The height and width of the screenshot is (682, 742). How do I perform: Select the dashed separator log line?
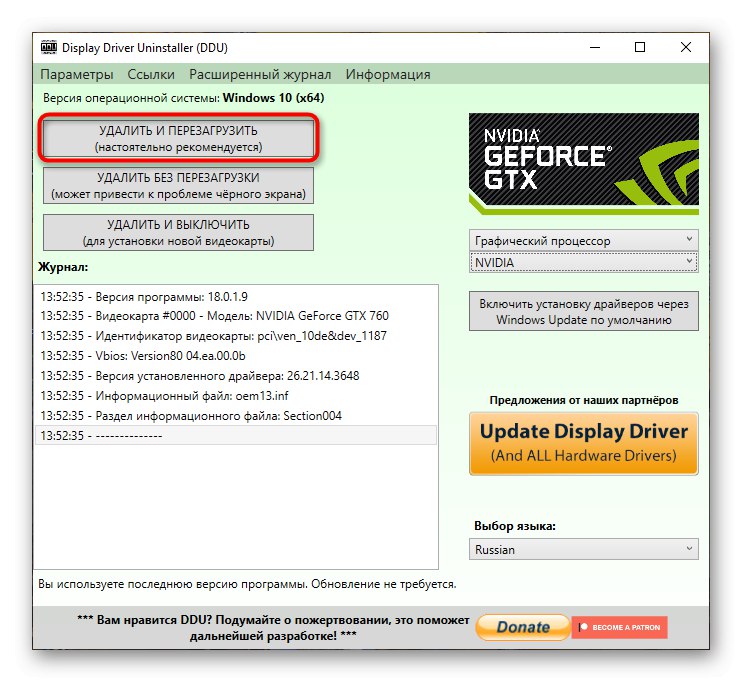click(x=236, y=435)
